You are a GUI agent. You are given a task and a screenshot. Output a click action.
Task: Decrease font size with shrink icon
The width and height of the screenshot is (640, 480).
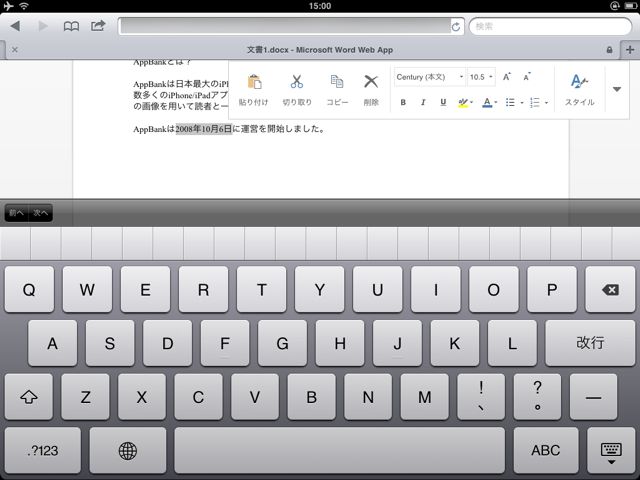click(x=527, y=77)
